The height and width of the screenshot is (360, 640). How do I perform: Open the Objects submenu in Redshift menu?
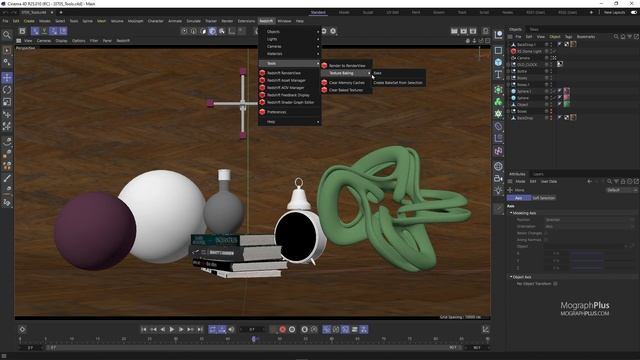(x=289, y=31)
